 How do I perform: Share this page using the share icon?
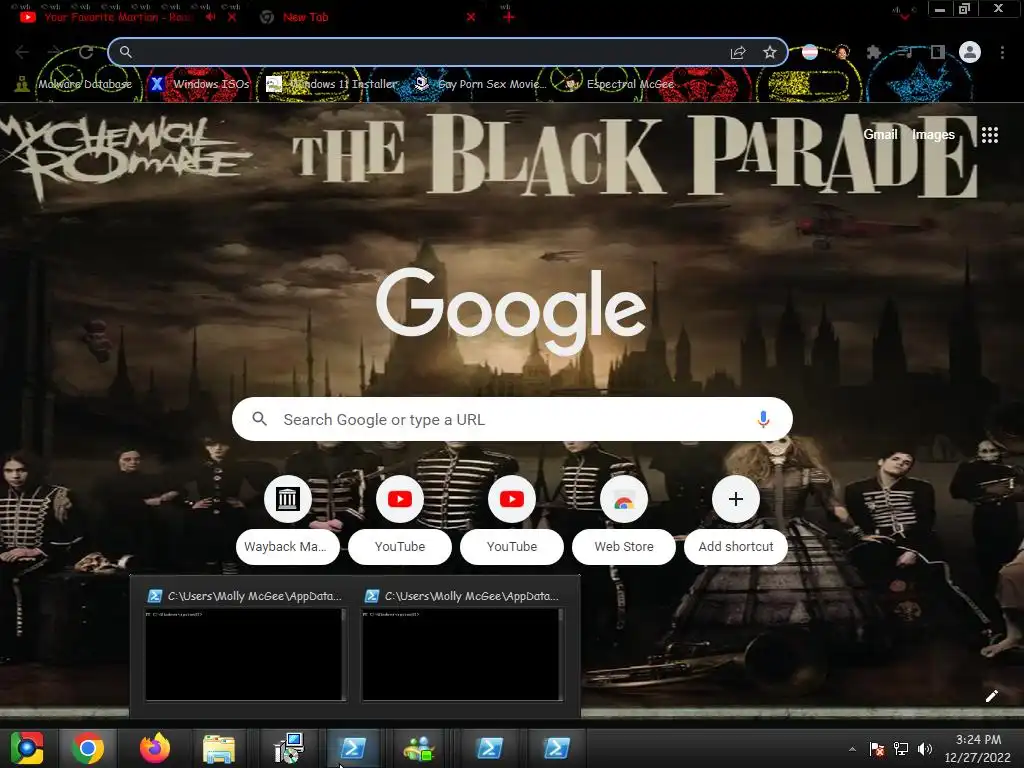point(738,52)
